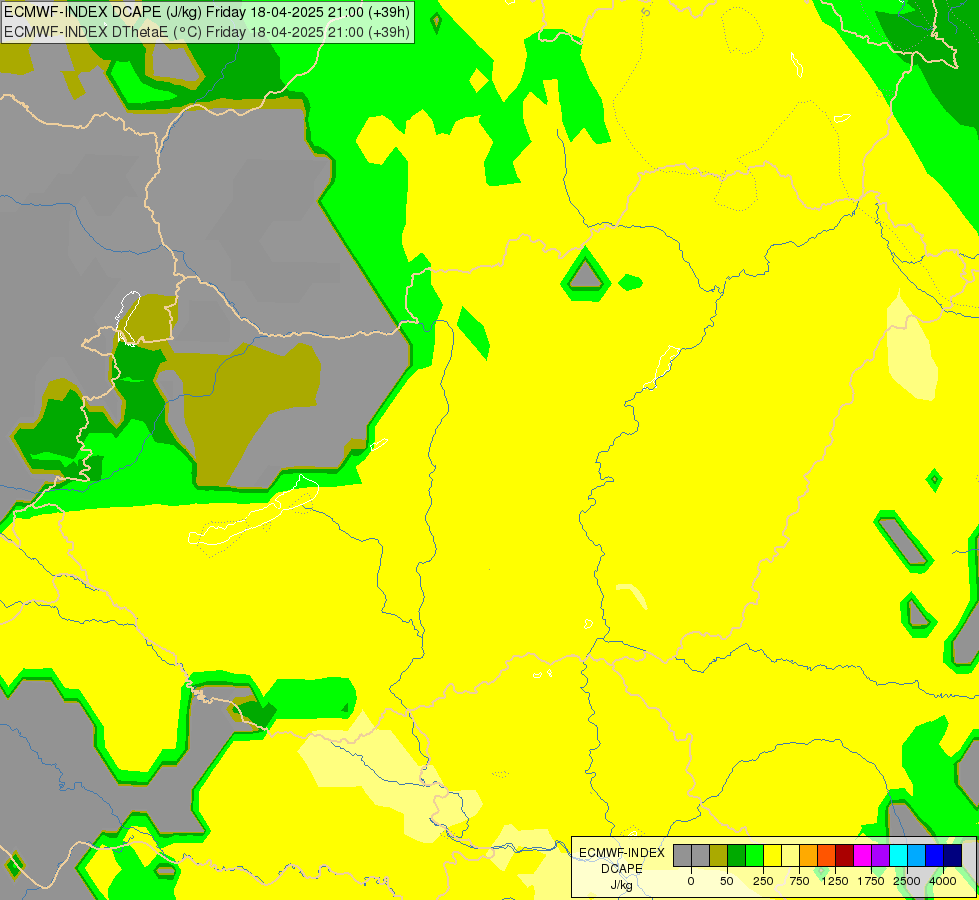This screenshot has height=900, width=979.
Task: Click the J/kg unit label in the legend
Action: point(622,885)
